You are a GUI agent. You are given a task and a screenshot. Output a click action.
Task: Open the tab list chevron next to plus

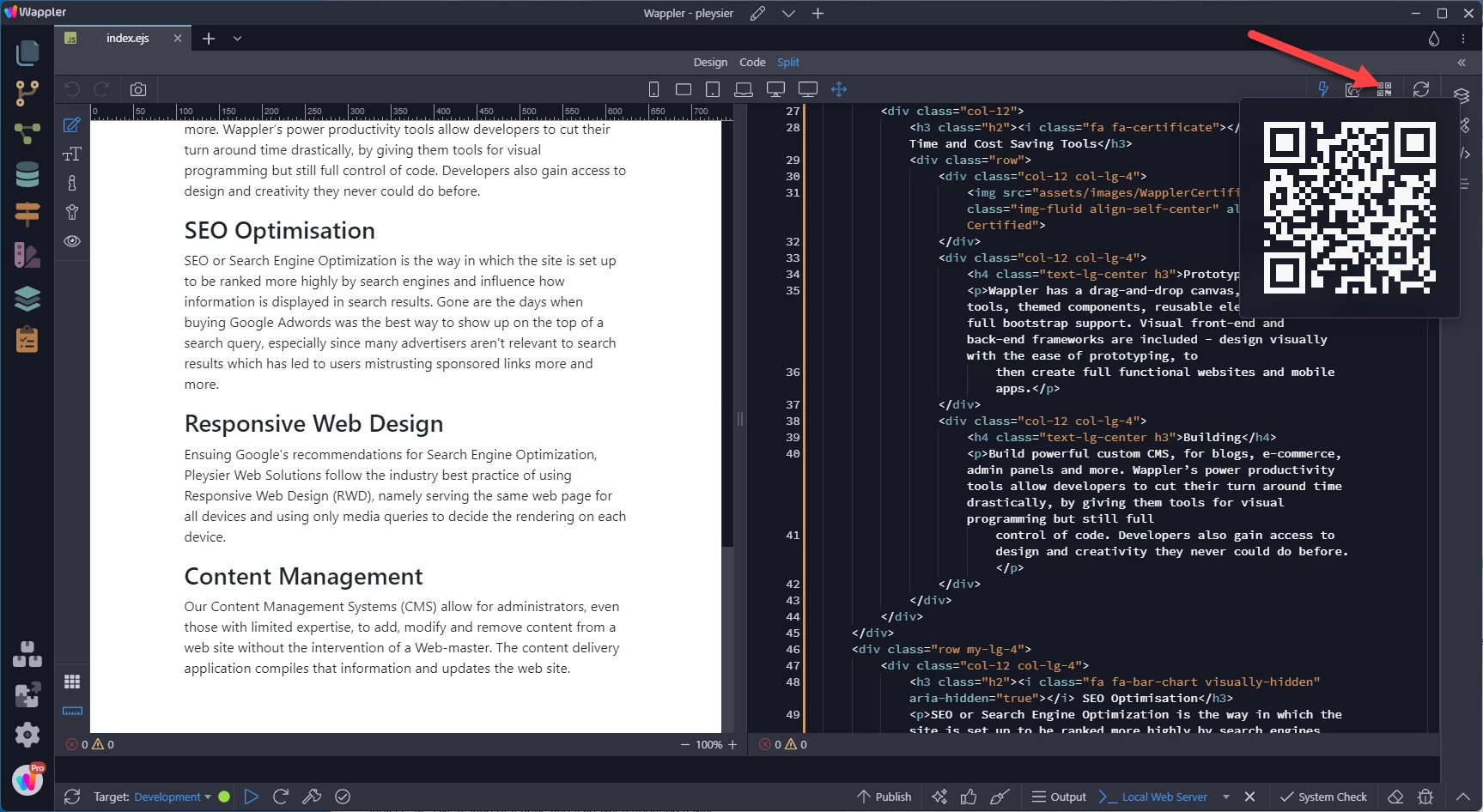click(238, 39)
